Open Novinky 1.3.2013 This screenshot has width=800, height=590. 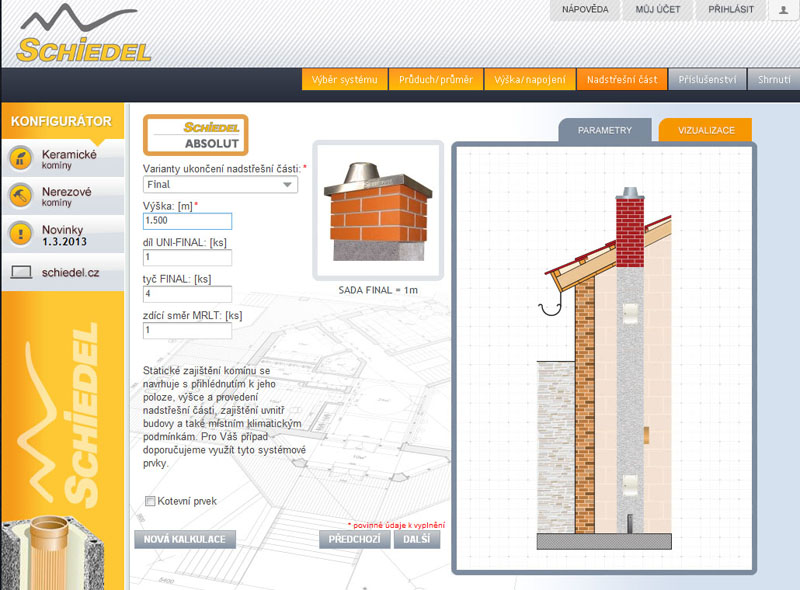[63, 234]
